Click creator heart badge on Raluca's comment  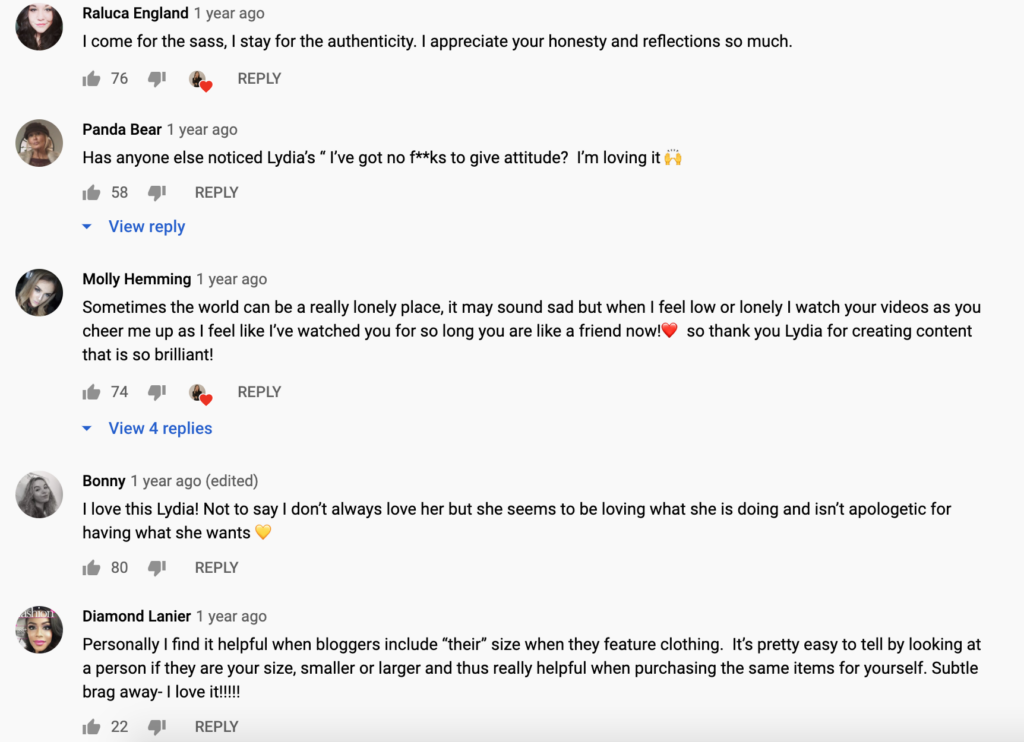coord(200,80)
